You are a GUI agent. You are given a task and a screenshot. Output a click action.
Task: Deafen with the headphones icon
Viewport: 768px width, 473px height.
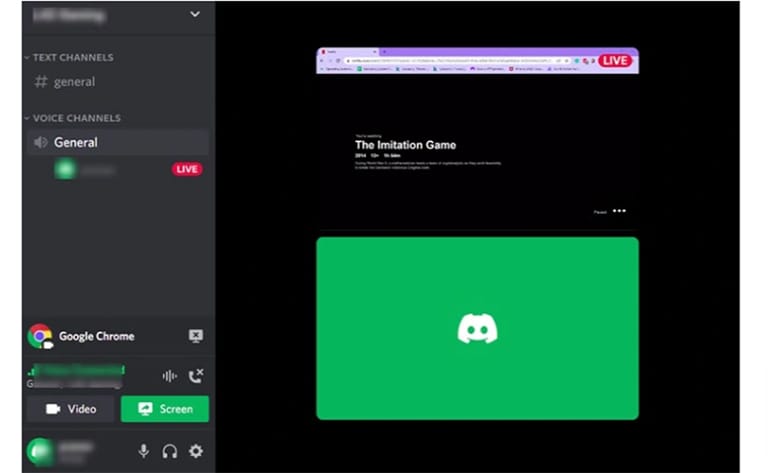click(169, 451)
